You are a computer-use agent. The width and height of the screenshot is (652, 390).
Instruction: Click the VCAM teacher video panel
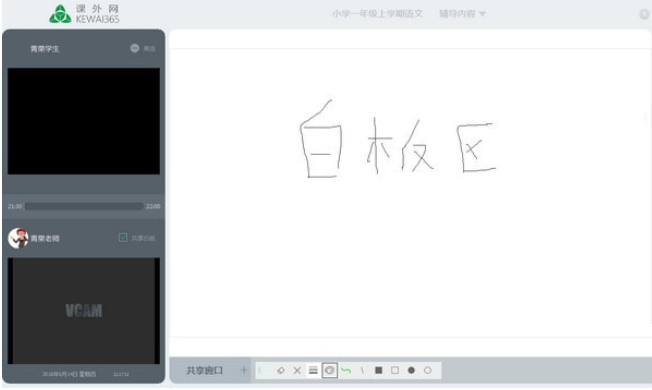[84, 311]
